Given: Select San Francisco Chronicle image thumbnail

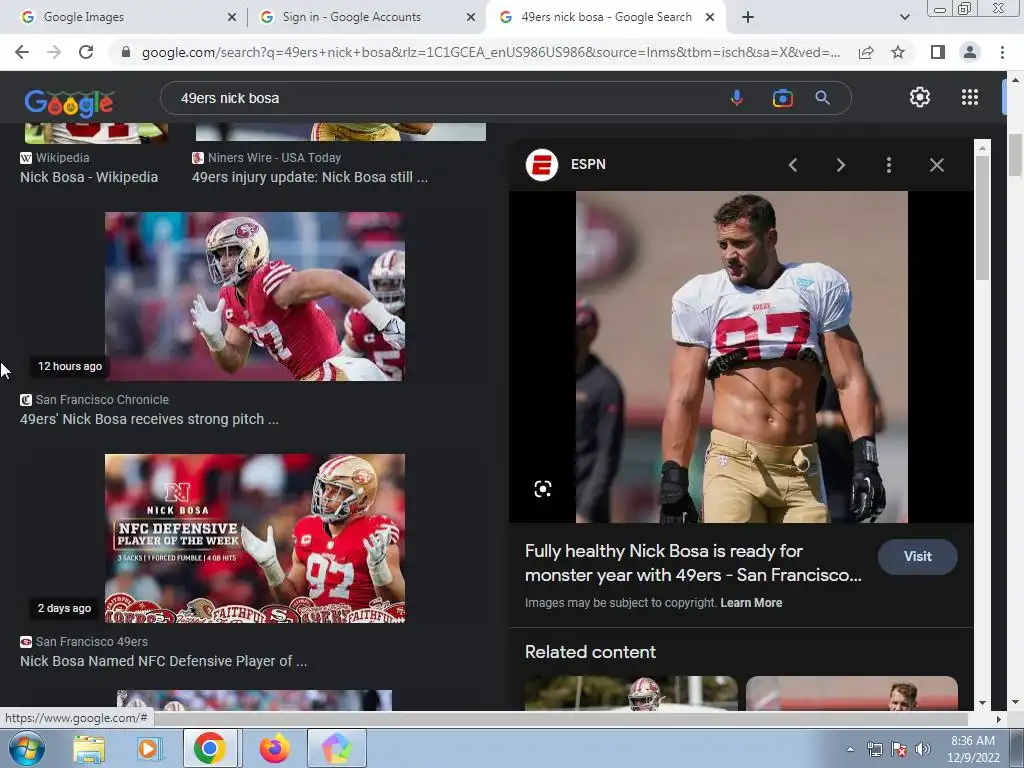Looking at the screenshot, I should coord(255,296).
